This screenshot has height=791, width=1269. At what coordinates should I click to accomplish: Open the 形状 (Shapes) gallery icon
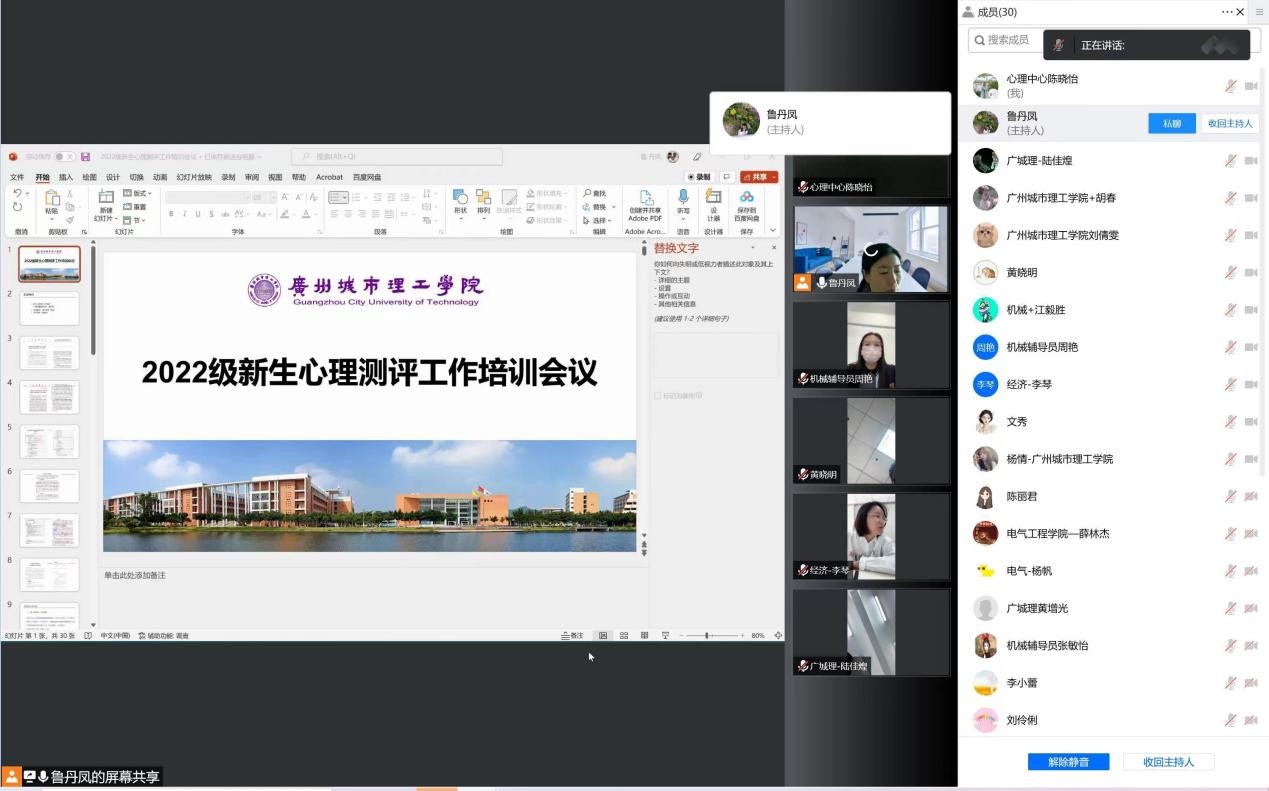460,198
